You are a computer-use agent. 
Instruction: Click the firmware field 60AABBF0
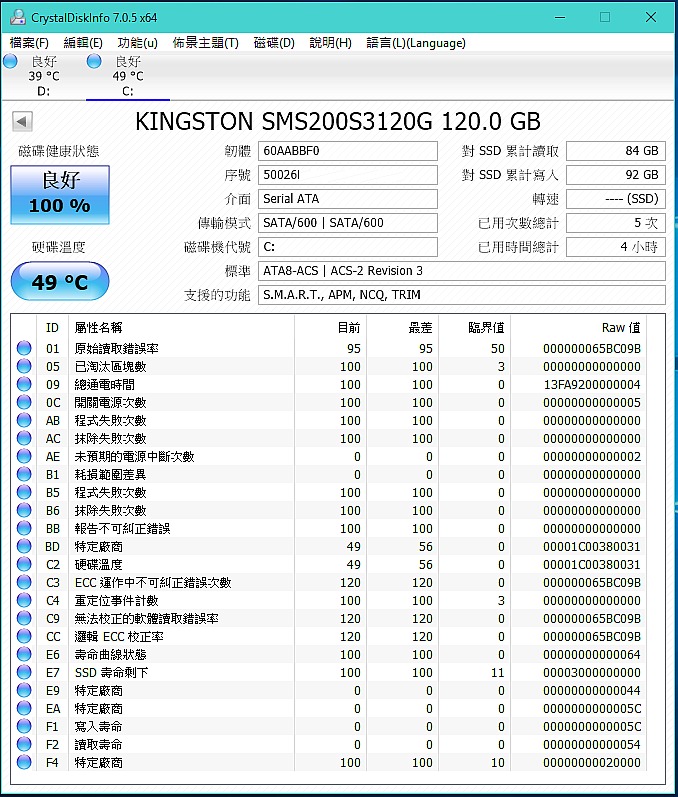348,151
